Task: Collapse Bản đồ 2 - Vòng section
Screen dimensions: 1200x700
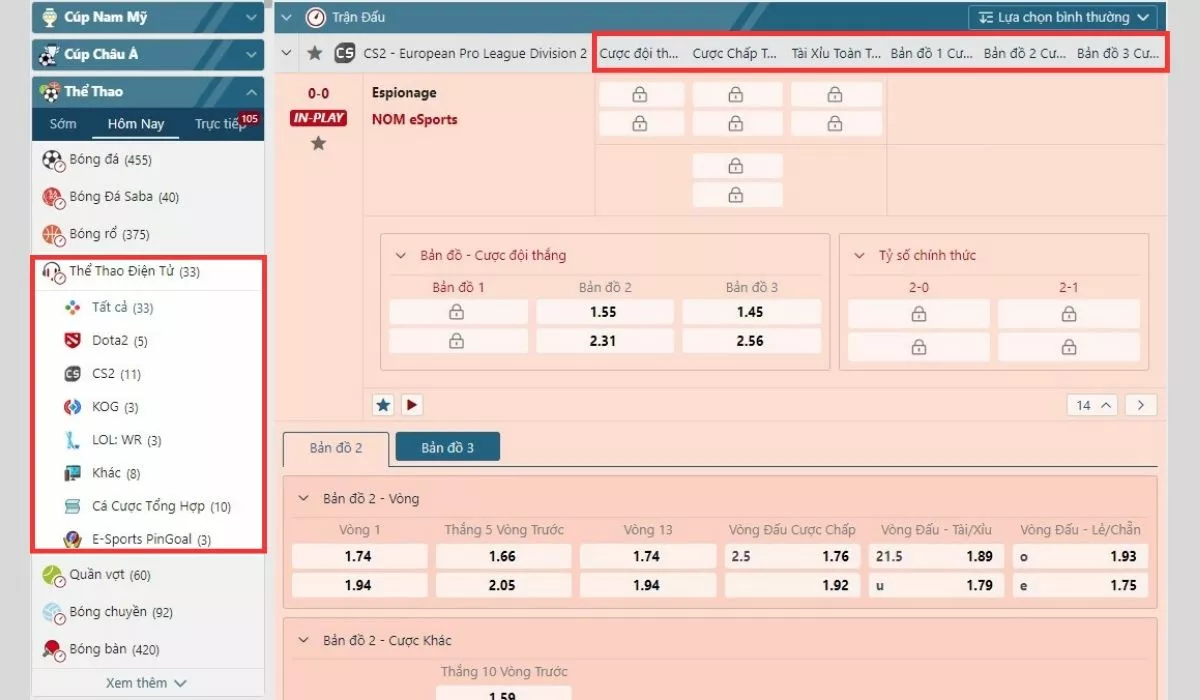Action: click(304, 497)
